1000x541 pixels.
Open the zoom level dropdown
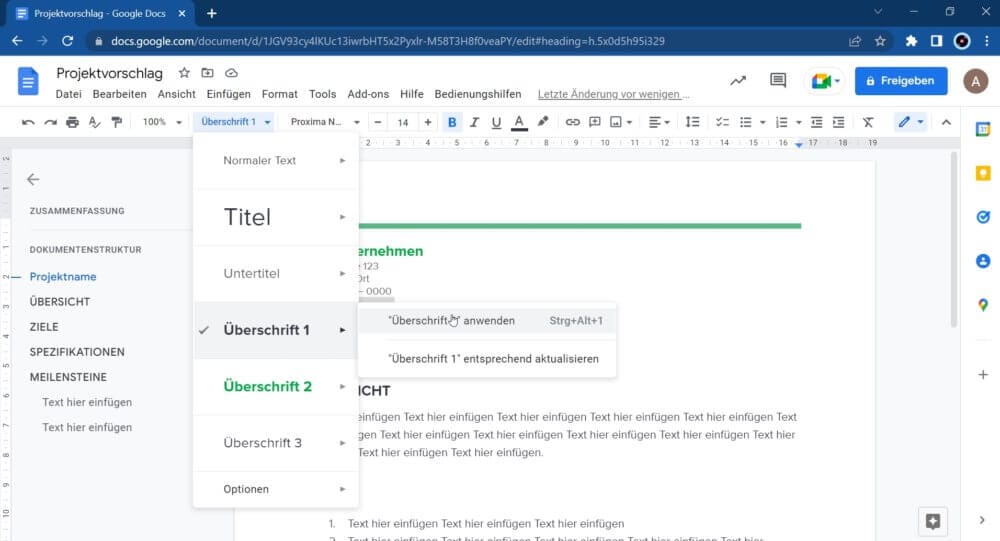pyautogui.click(x=162, y=122)
